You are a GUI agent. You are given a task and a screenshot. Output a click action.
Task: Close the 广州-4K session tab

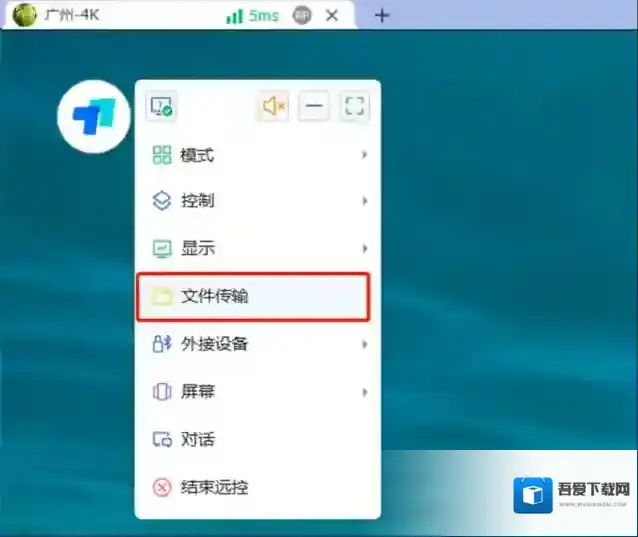tap(332, 15)
